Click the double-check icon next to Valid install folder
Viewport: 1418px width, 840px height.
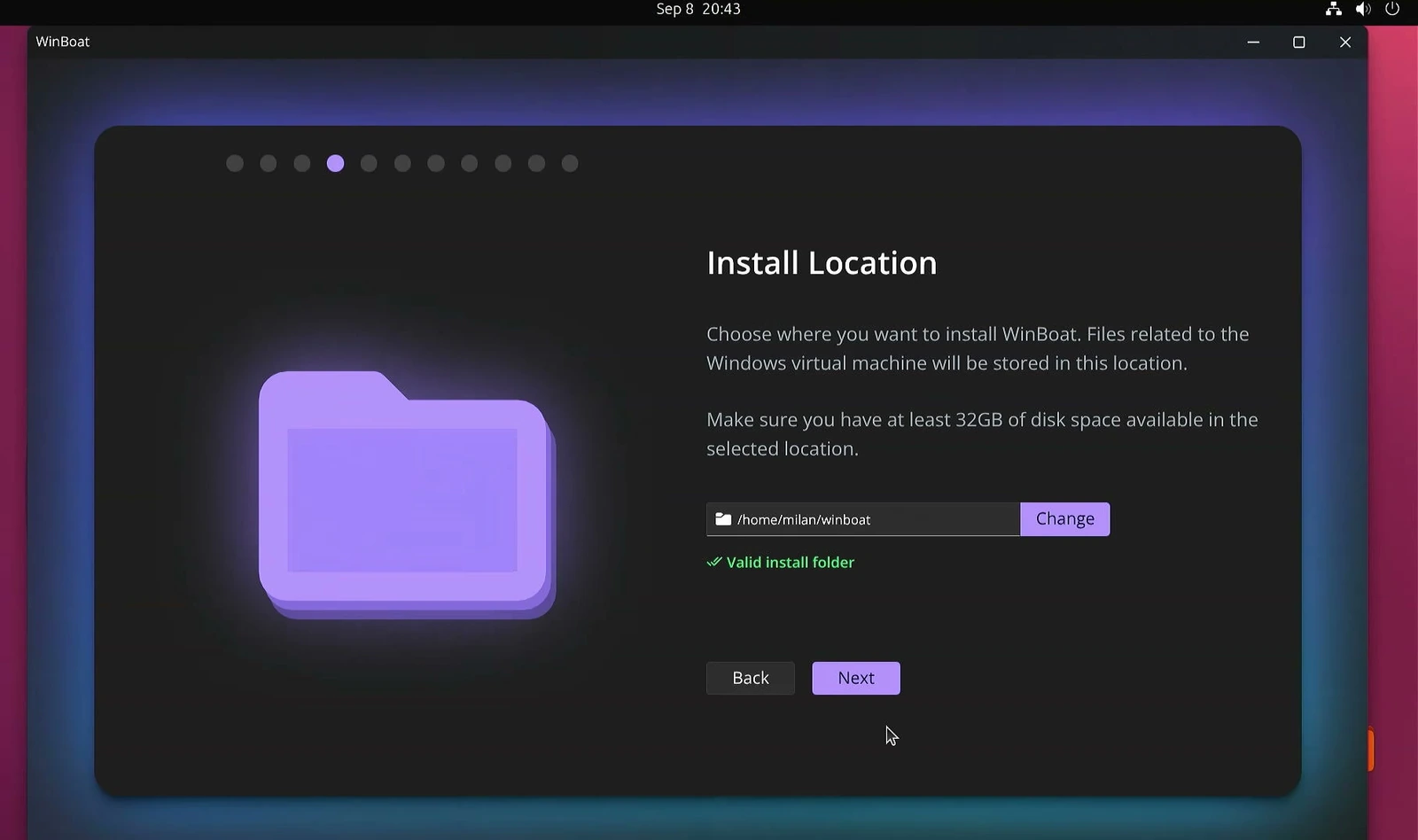click(714, 562)
